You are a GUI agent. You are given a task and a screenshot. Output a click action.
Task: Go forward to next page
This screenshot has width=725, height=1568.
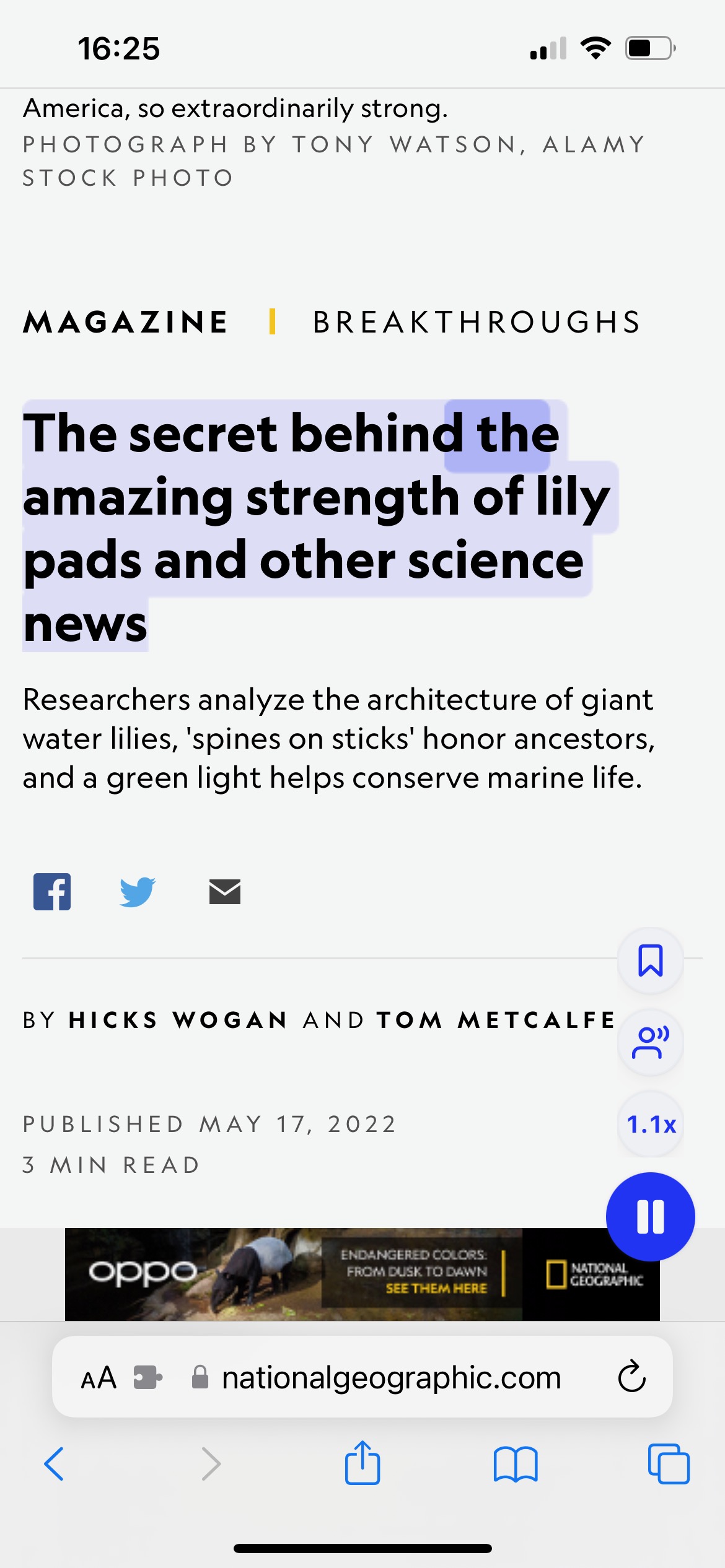[x=211, y=1464]
